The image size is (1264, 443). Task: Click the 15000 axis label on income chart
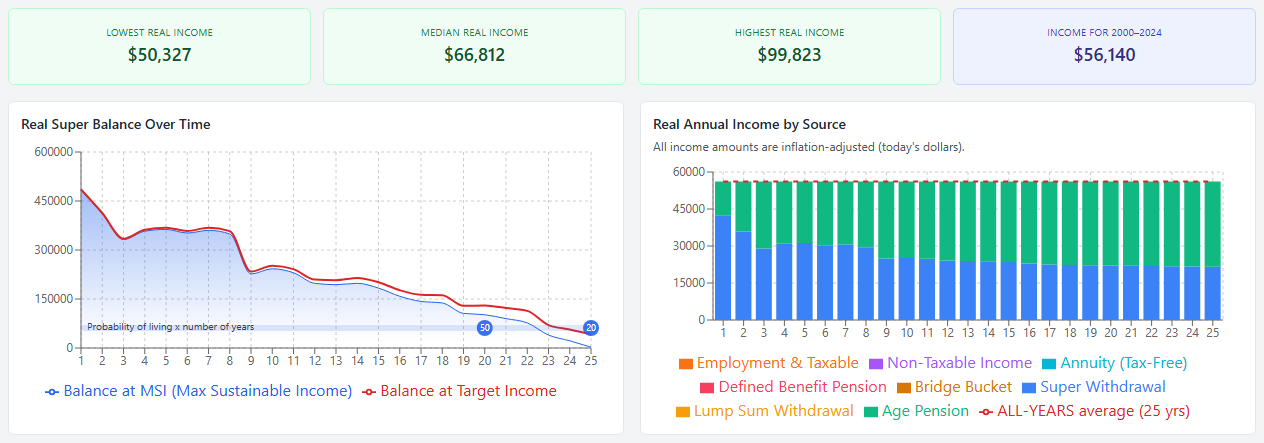[688, 283]
